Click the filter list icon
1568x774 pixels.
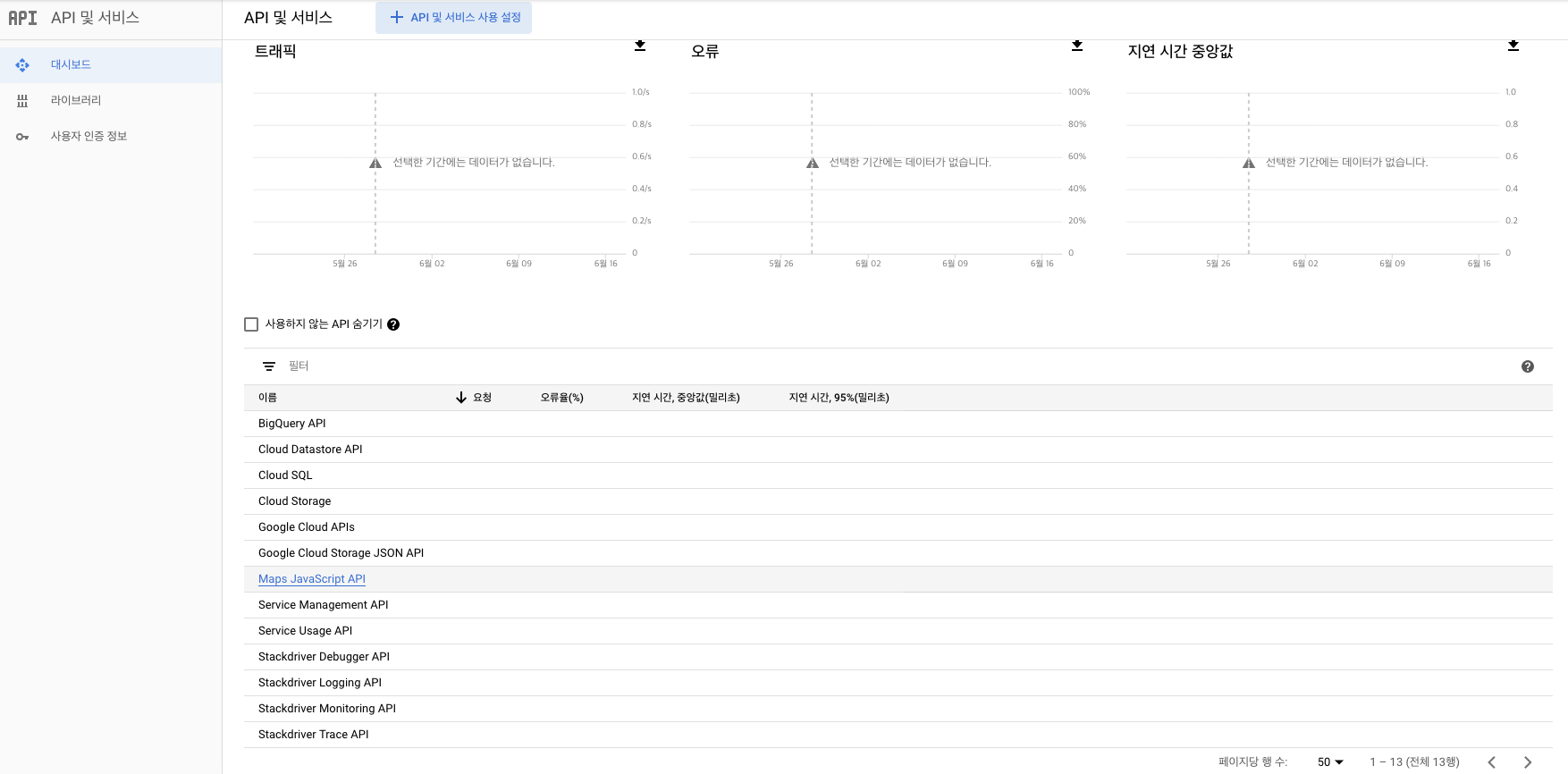click(268, 366)
